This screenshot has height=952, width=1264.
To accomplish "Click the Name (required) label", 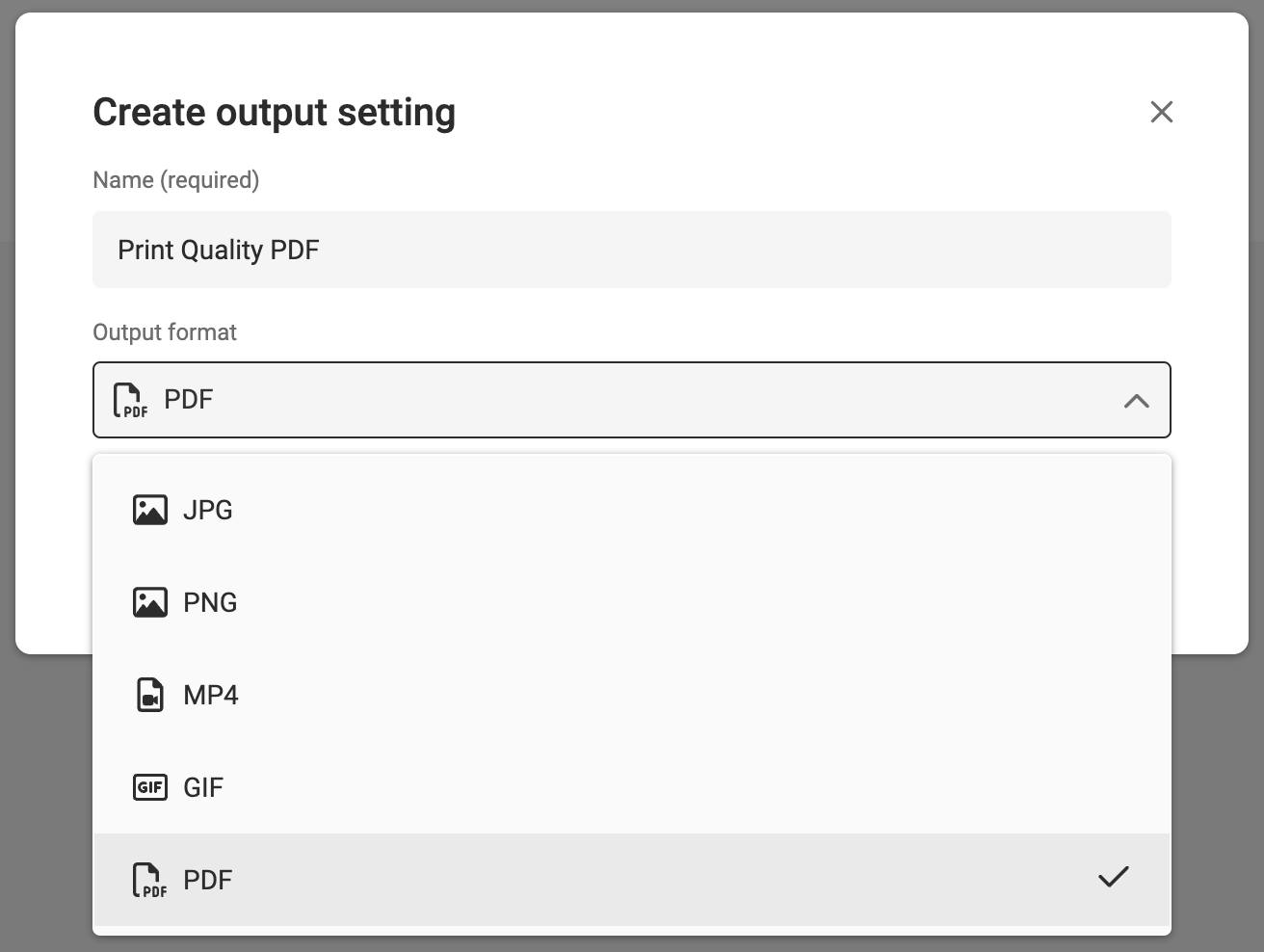I will tap(175, 180).
